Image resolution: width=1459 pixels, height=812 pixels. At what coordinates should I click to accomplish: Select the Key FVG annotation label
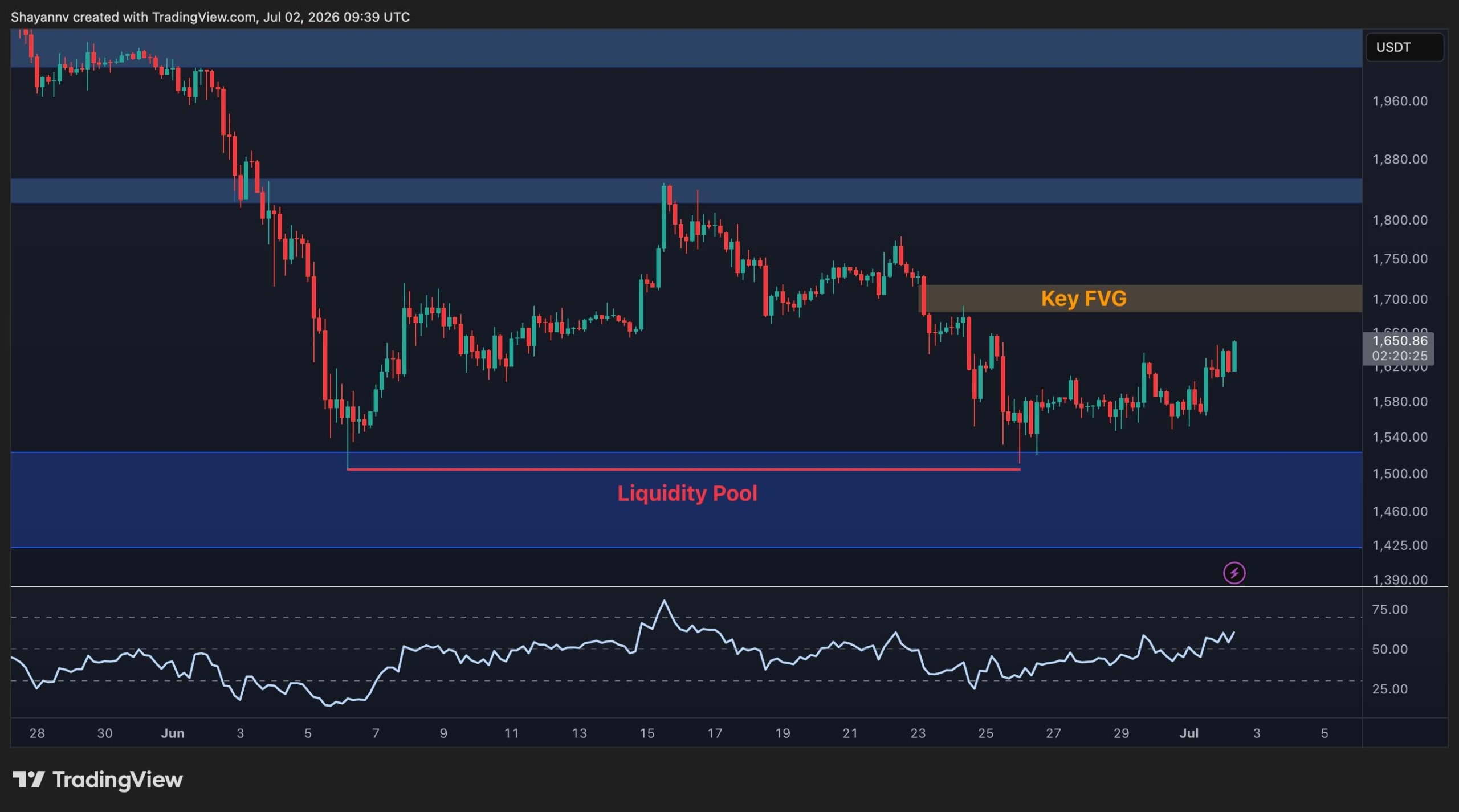(1083, 299)
